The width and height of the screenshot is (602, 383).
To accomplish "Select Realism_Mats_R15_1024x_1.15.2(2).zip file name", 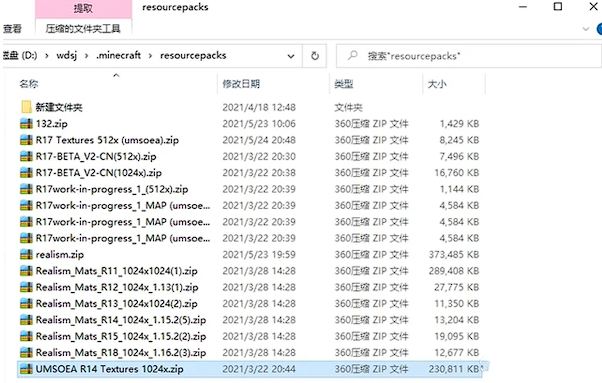I will (x=121, y=336).
